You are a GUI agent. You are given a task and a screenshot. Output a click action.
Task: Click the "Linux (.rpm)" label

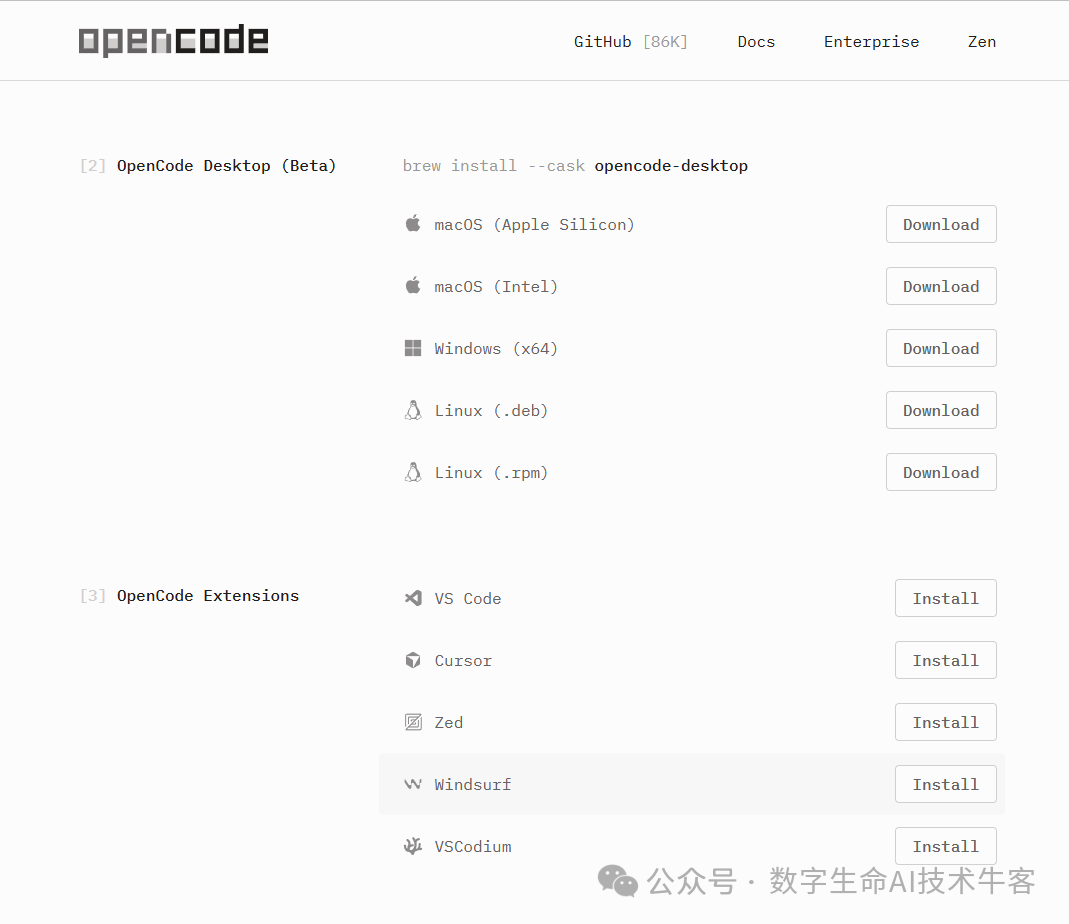tap(491, 473)
